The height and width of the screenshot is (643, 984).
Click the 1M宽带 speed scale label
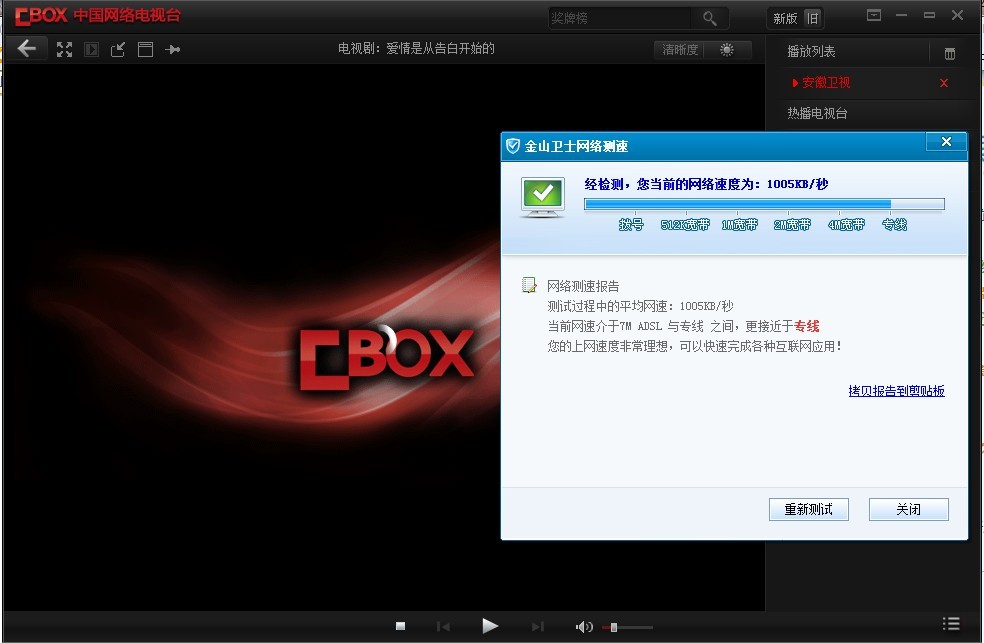tap(739, 225)
